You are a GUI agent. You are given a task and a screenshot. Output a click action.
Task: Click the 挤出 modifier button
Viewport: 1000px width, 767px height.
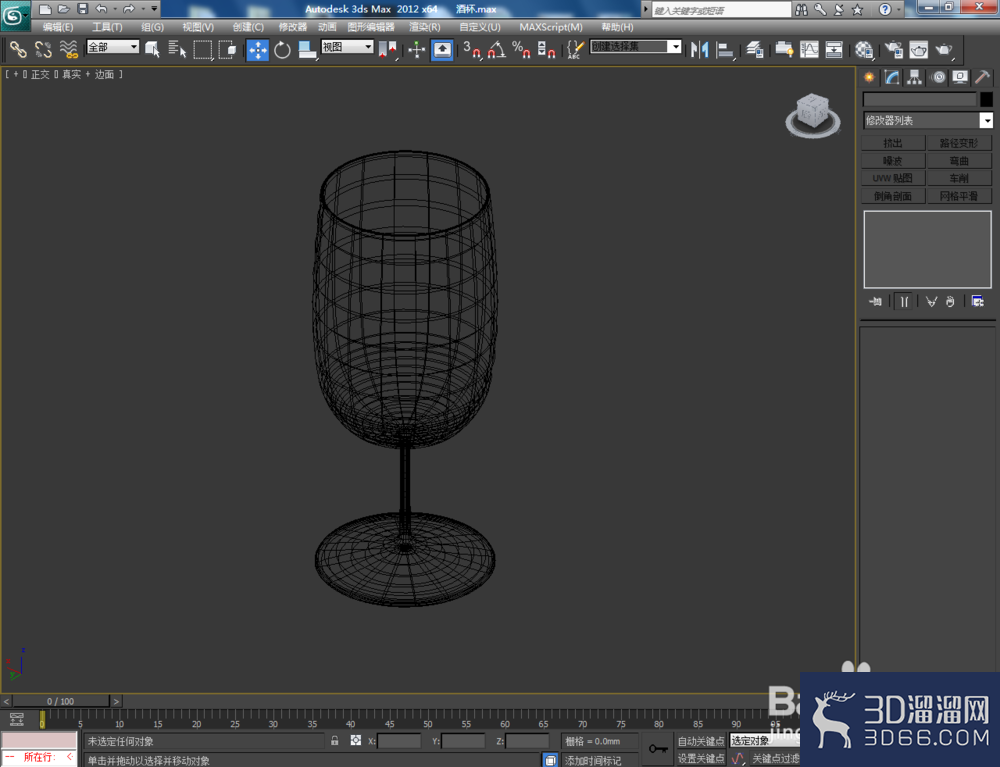[893, 143]
